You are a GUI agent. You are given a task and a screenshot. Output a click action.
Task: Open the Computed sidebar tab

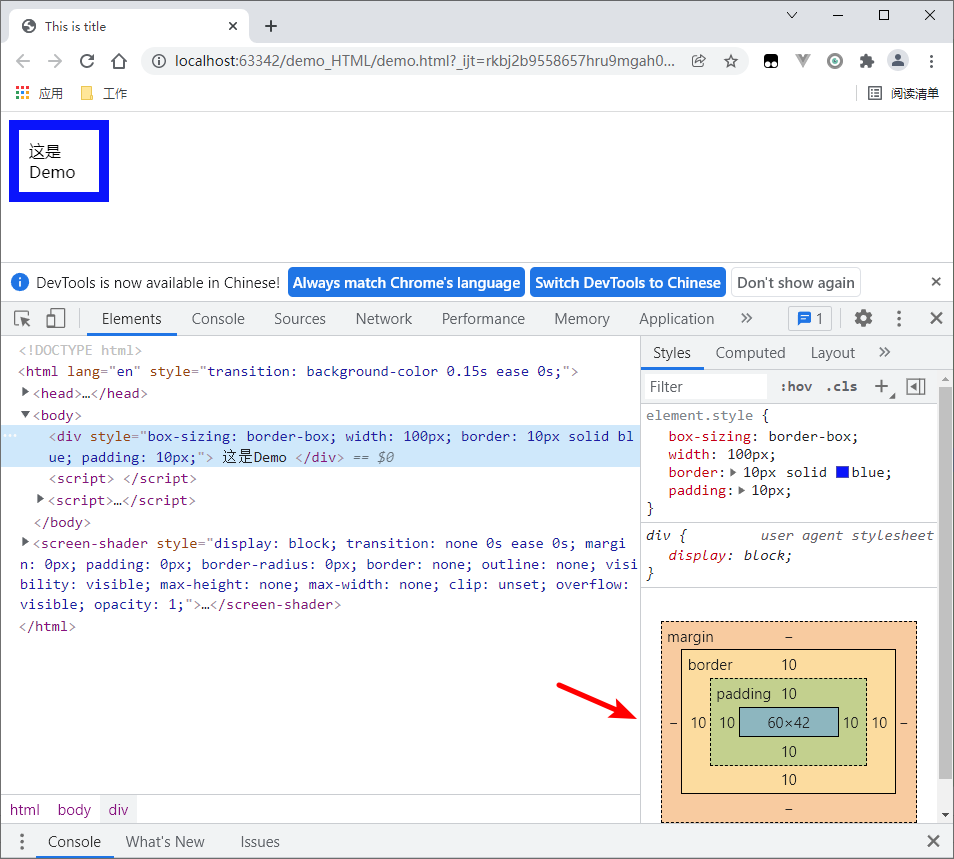[750, 353]
